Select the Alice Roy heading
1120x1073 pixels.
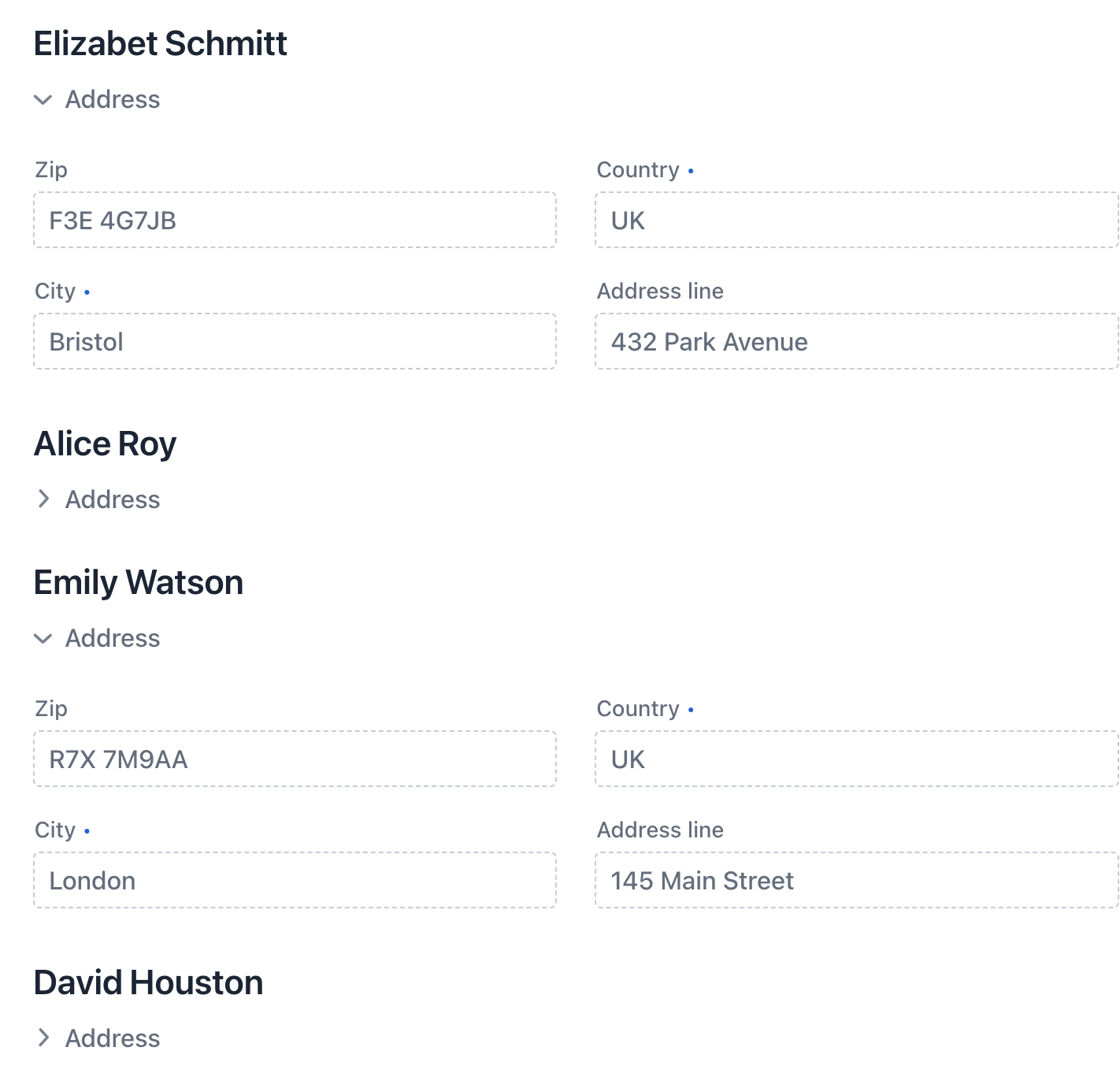click(106, 444)
